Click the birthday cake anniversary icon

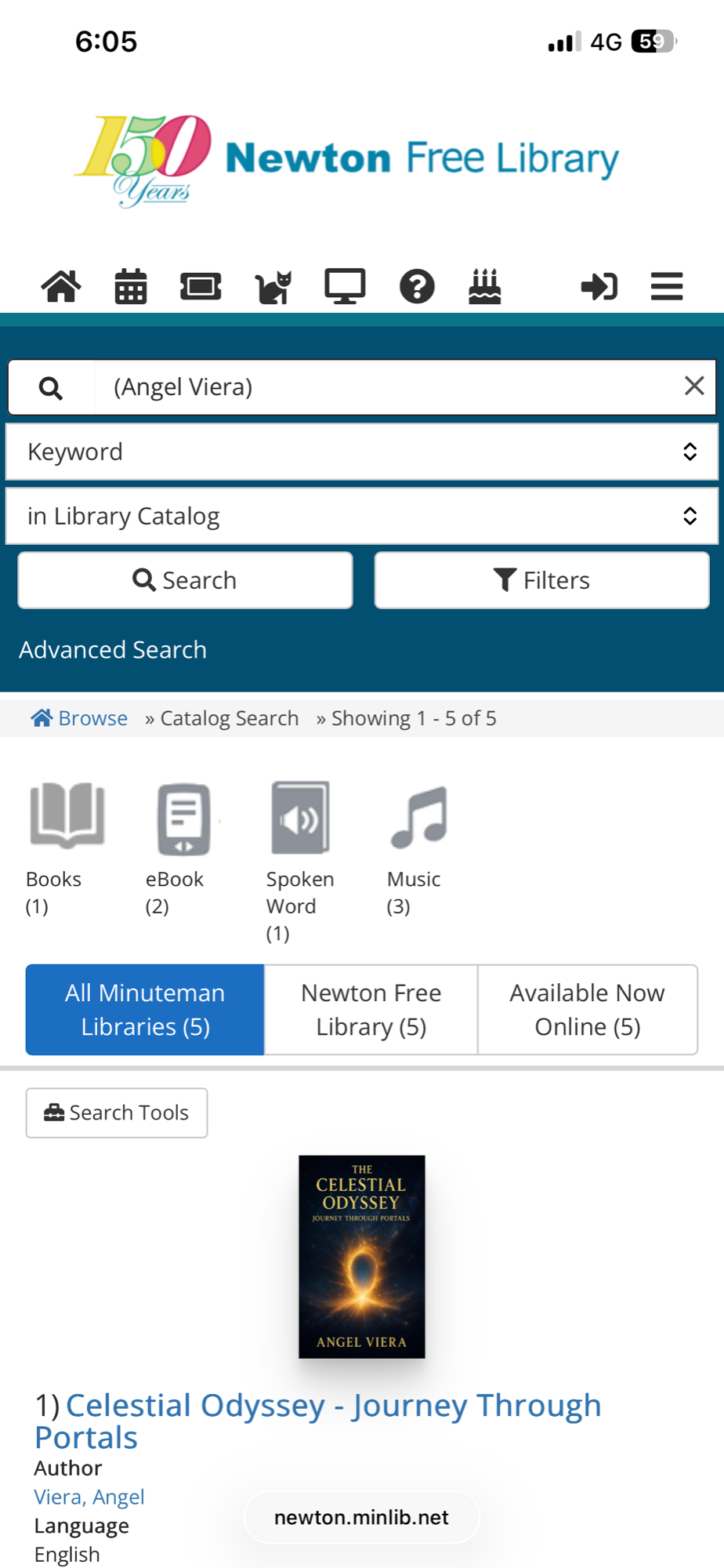click(x=485, y=286)
